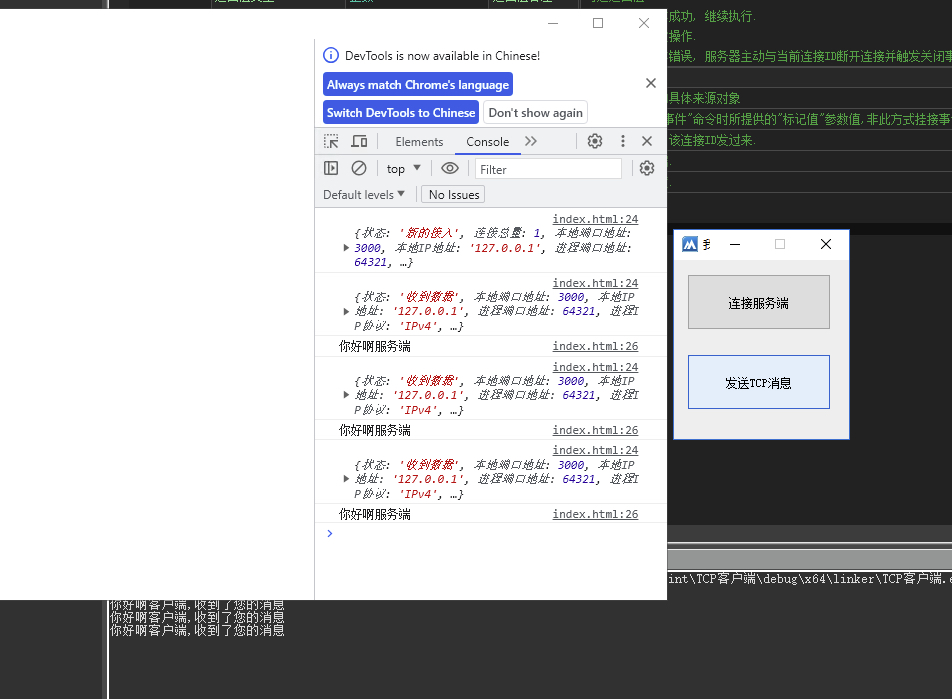Click the console input prompt line
The image size is (952, 699).
(491, 533)
